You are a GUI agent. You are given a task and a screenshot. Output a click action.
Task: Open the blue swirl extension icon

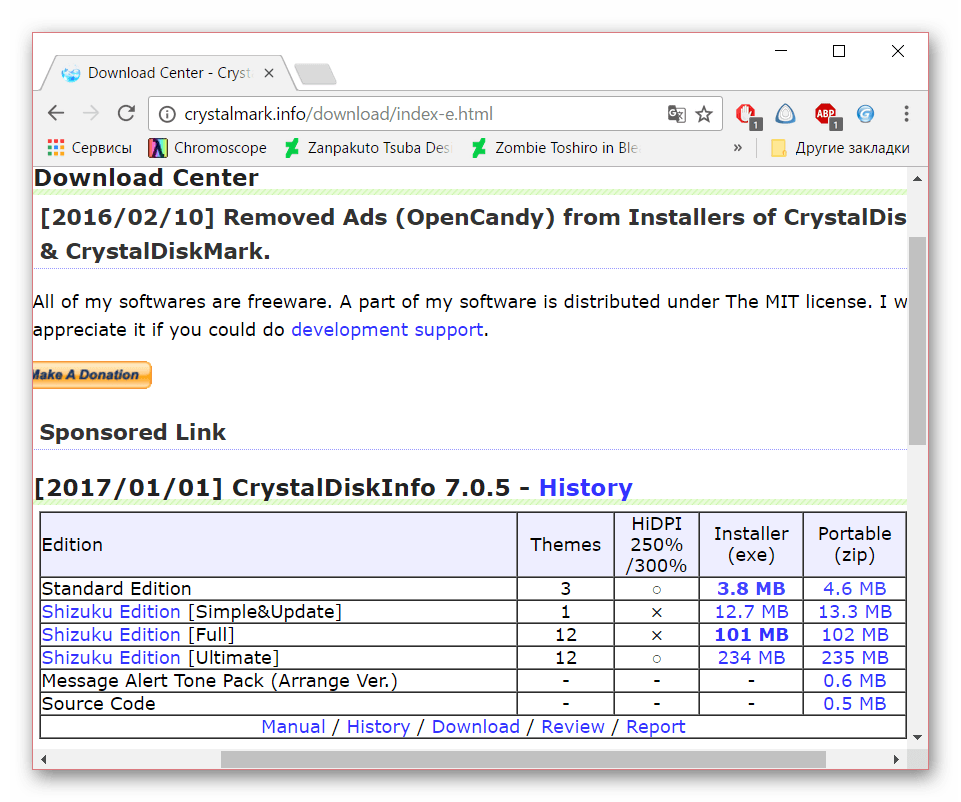(x=865, y=114)
